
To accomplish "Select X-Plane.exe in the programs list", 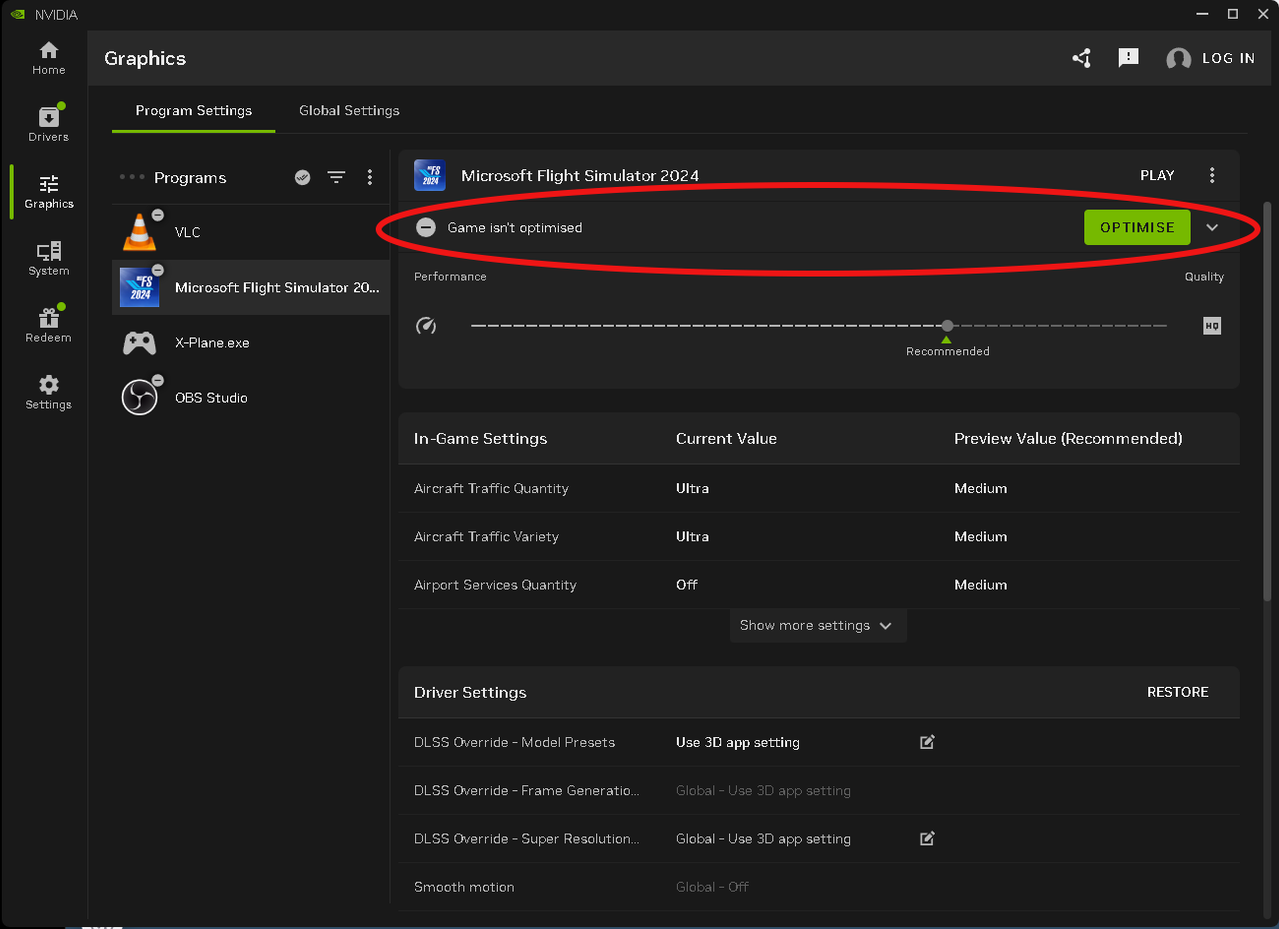I will coord(251,342).
